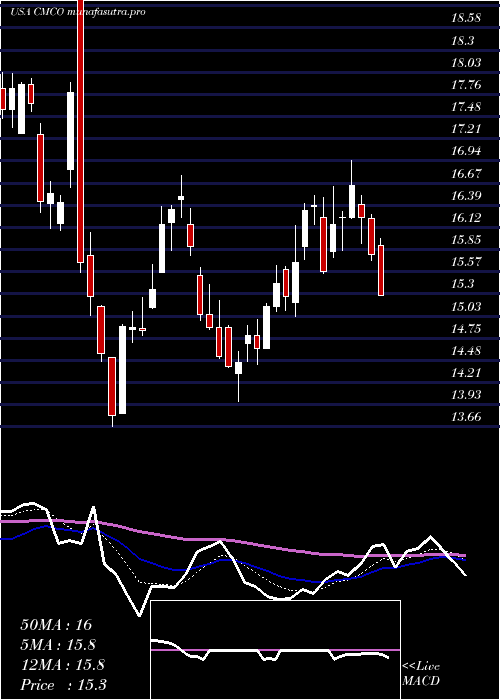
Task: Click the 15.3 price axis label
Action: pos(462,284)
